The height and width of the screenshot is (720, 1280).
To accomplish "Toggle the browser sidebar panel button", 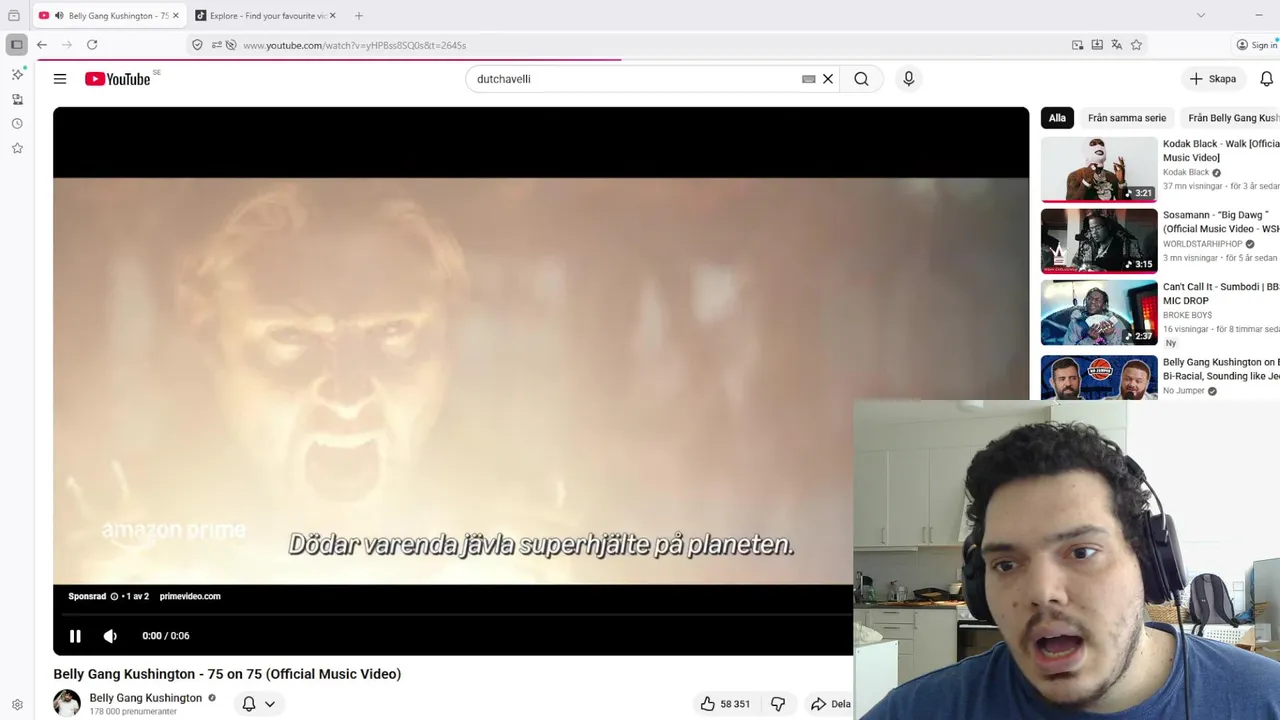I will point(17,45).
